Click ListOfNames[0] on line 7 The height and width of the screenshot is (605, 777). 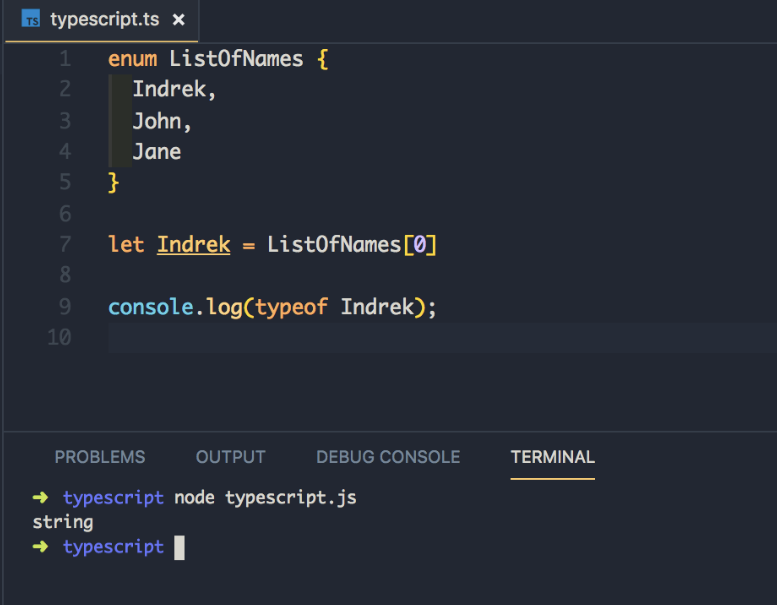pyautogui.click(x=352, y=245)
